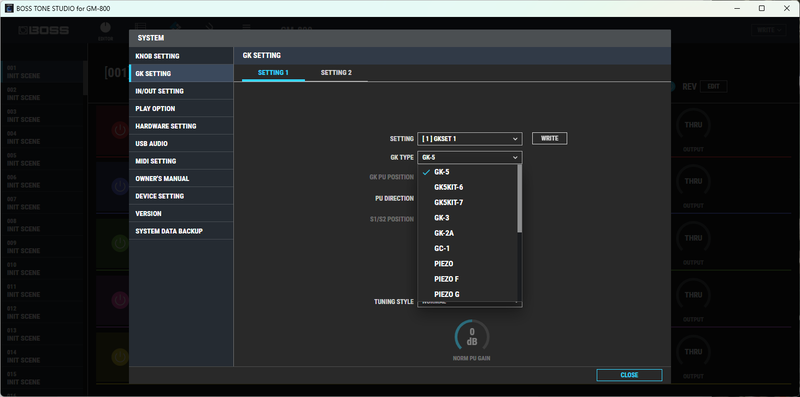800x397 pixels.
Task: Open the TUNING STYLE dropdown behind the list
Action: 469,304
